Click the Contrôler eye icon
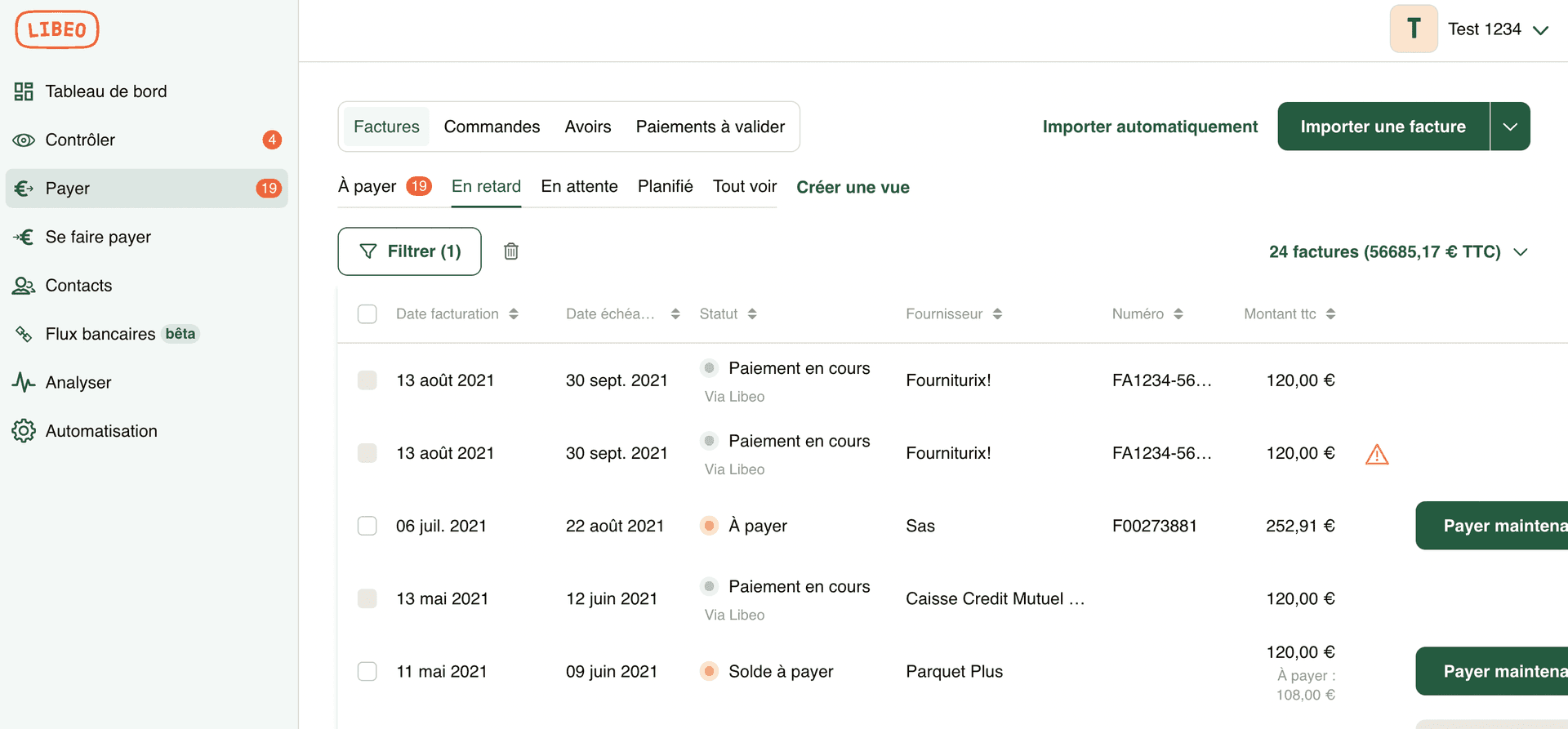This screenshot has width=1568, height=729. 24,140
